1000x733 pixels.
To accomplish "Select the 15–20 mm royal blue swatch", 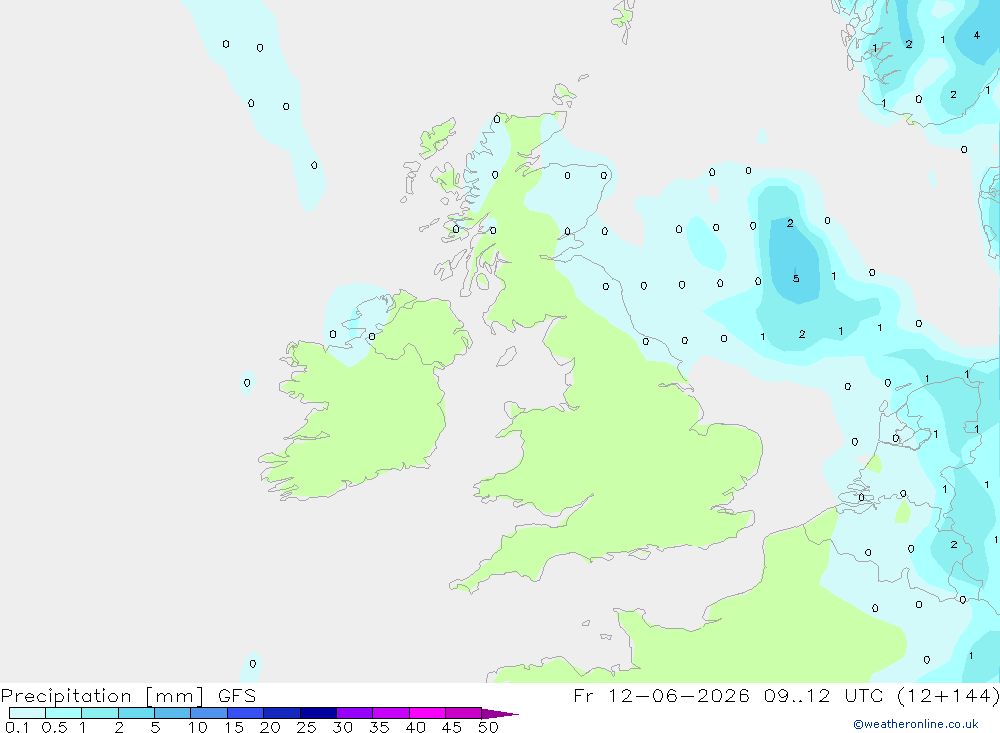I will (245, 713).
